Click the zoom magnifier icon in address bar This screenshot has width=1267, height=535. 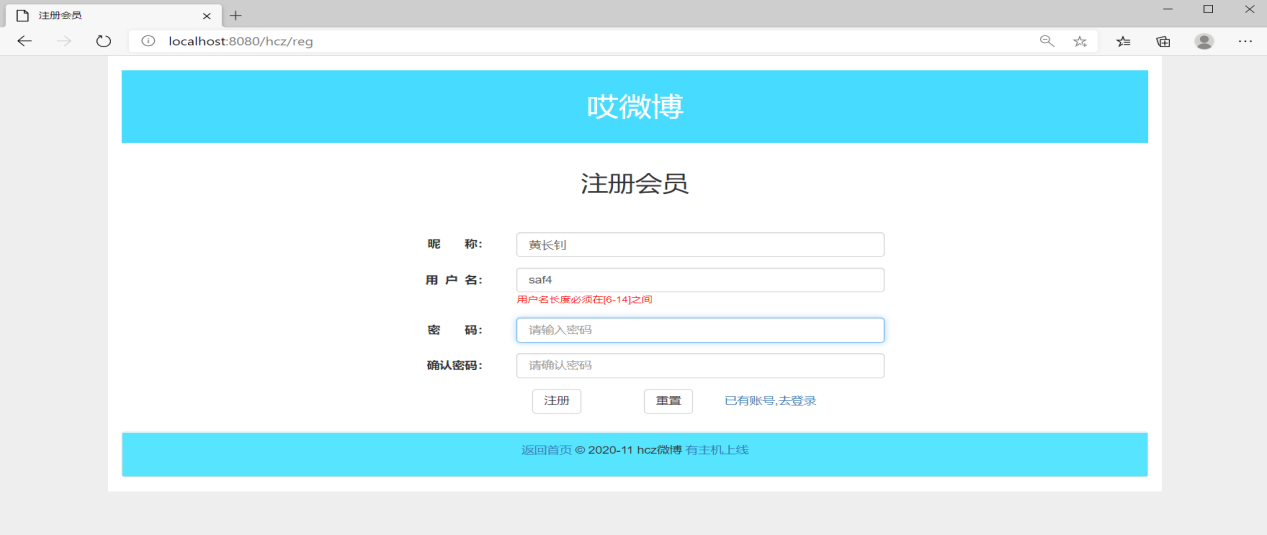(1047, 41)
